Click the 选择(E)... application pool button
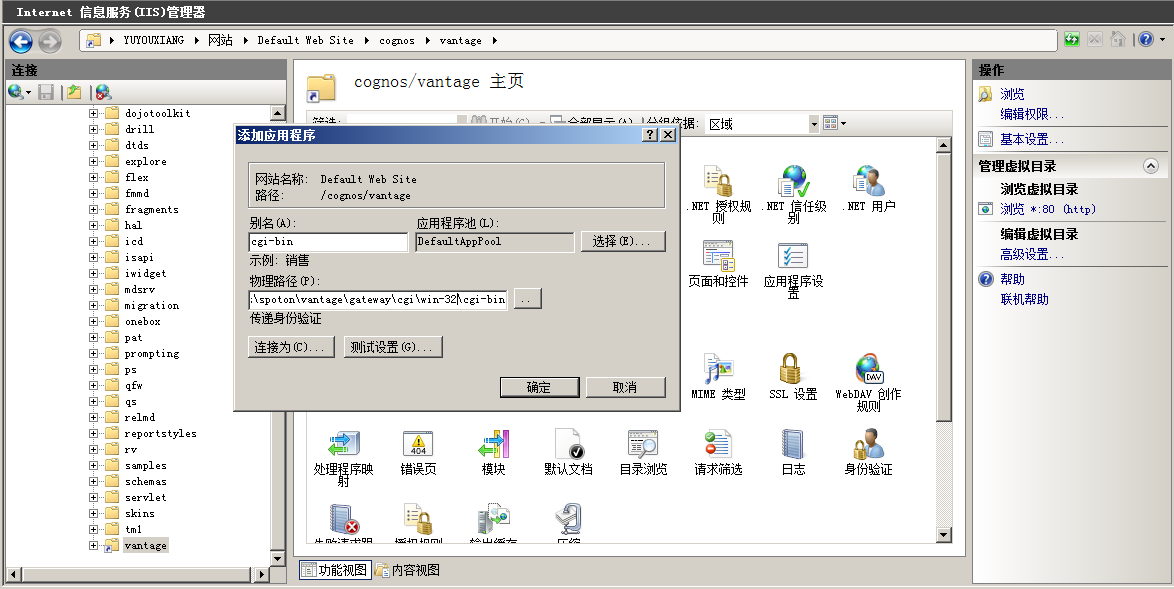Viewport: 1174px width, 589px height. point(623,241)
